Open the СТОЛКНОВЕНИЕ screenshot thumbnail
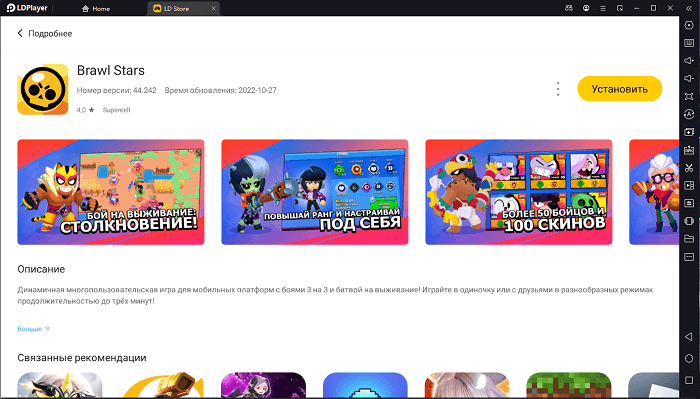This screenshot has height=399, width=700. [111, 192]
